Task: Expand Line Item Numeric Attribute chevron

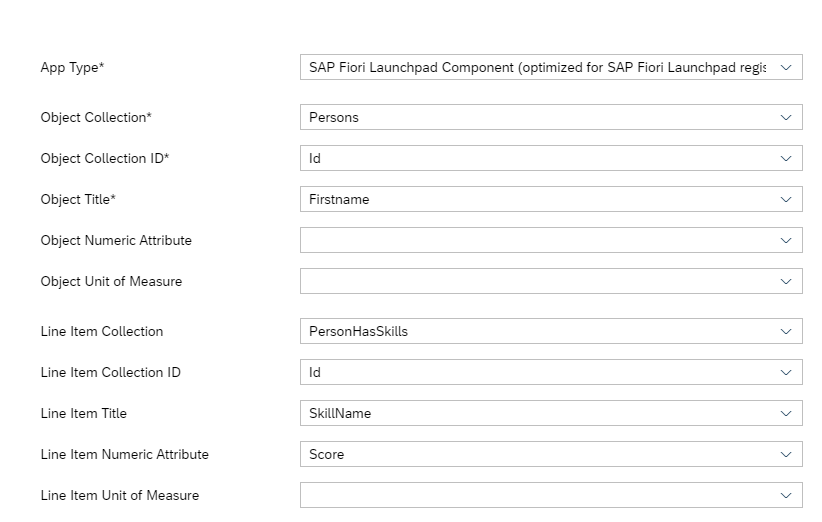Action: coord(786,454)
